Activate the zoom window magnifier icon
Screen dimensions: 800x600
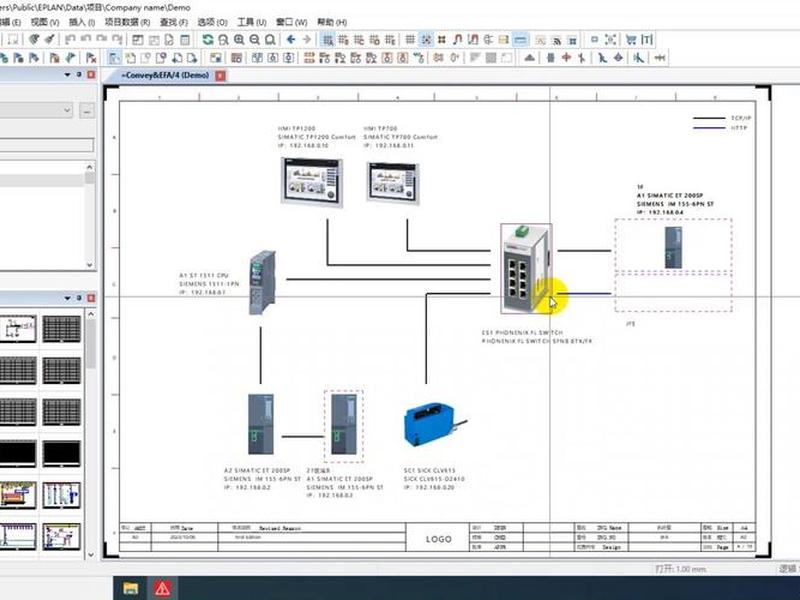tap(223, 40)
